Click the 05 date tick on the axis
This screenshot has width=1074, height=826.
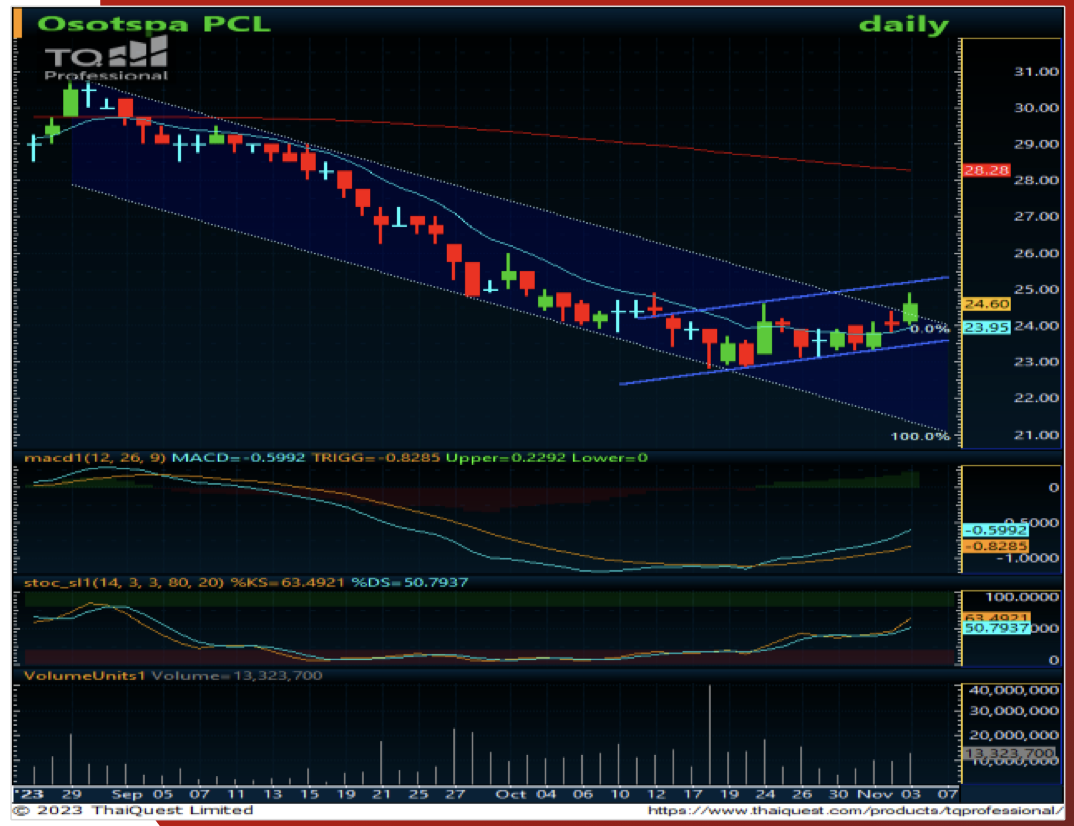(x=163, y=794)
